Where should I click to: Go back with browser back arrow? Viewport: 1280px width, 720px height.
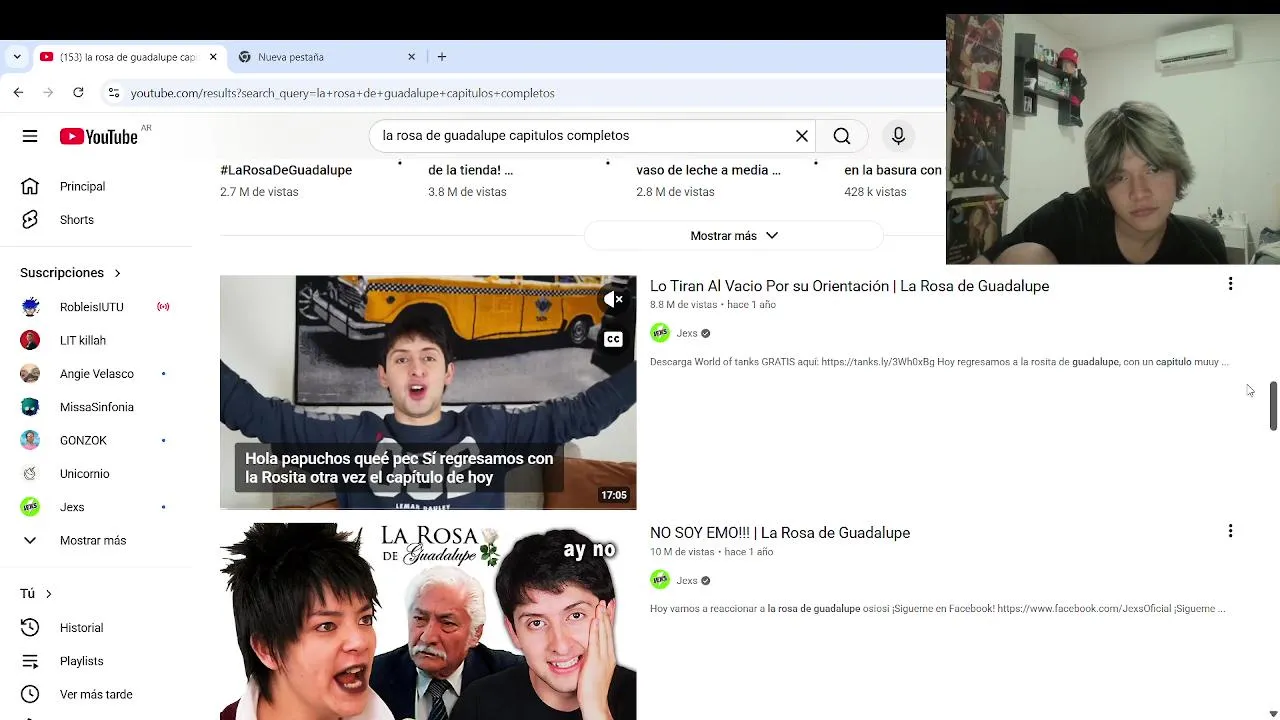(18, 92)
